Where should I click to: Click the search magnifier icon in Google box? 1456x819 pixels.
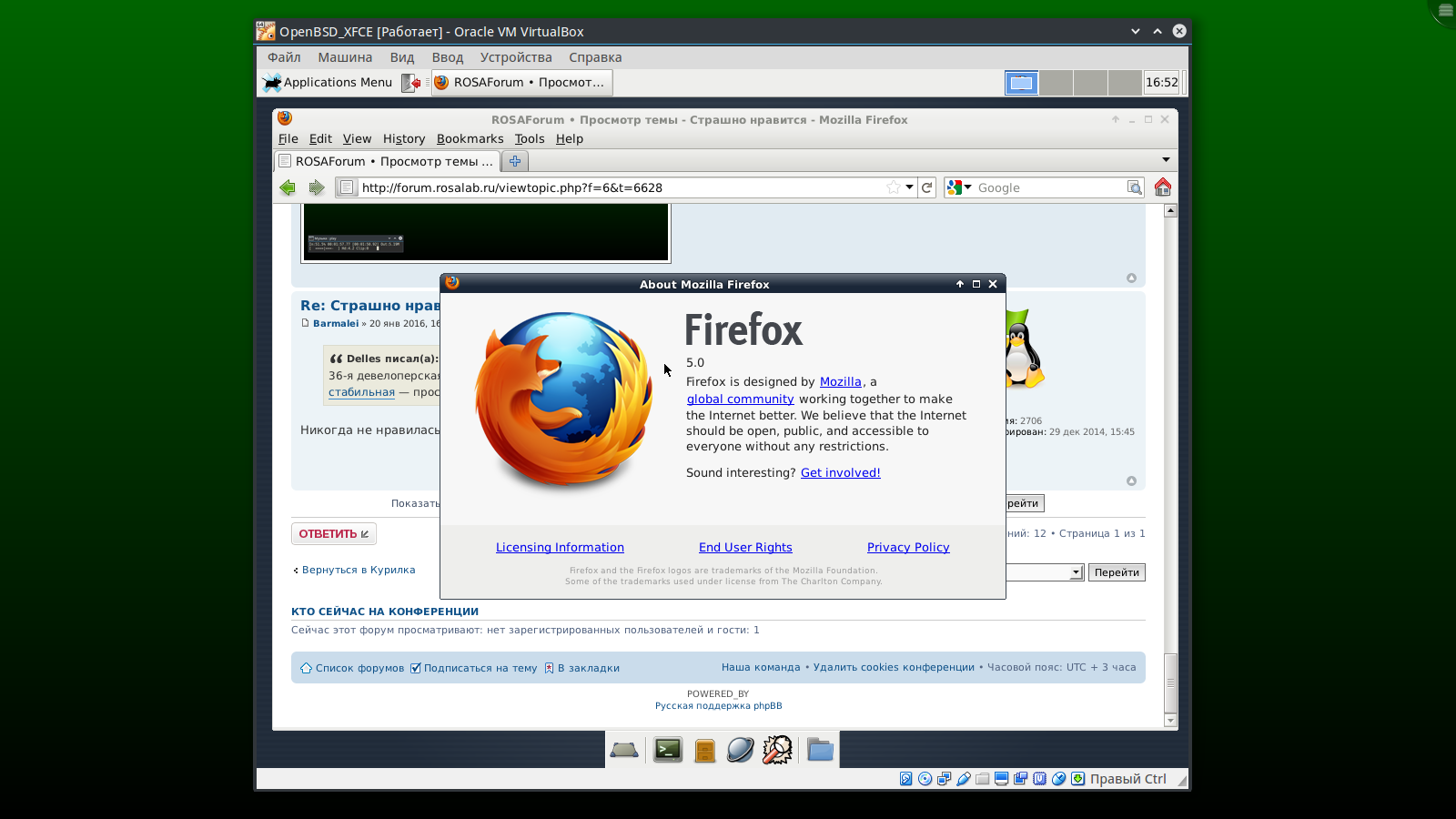[x=1135, y=187]
